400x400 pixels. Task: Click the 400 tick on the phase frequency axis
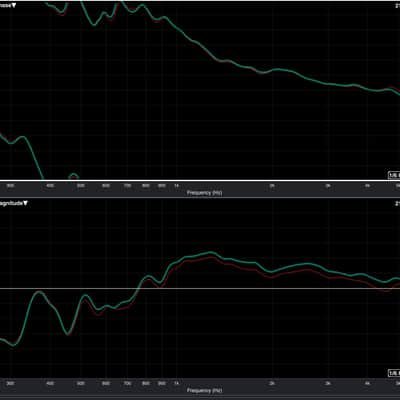[50, 185]
